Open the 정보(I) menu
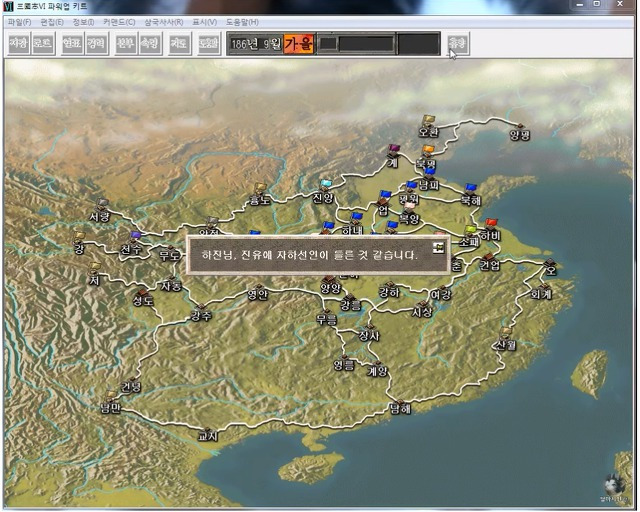This screenshot has height=512, width=640. [x=83, y=22]
